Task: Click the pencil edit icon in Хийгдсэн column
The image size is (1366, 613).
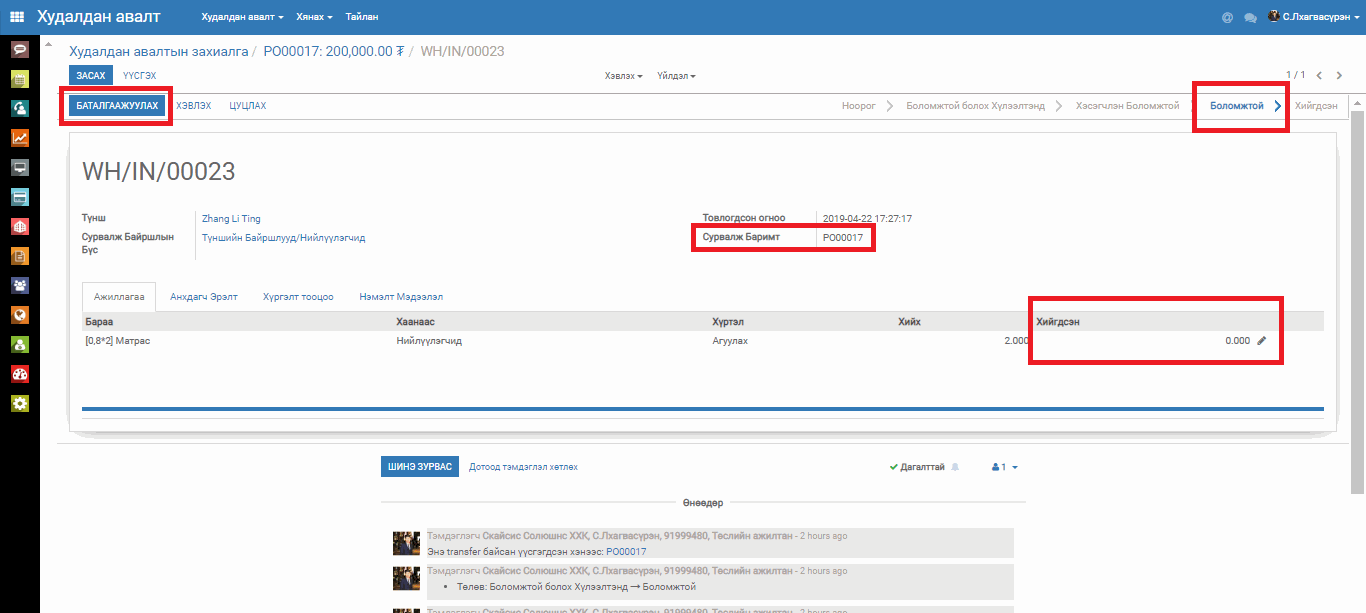Action: click(1261, 341)
